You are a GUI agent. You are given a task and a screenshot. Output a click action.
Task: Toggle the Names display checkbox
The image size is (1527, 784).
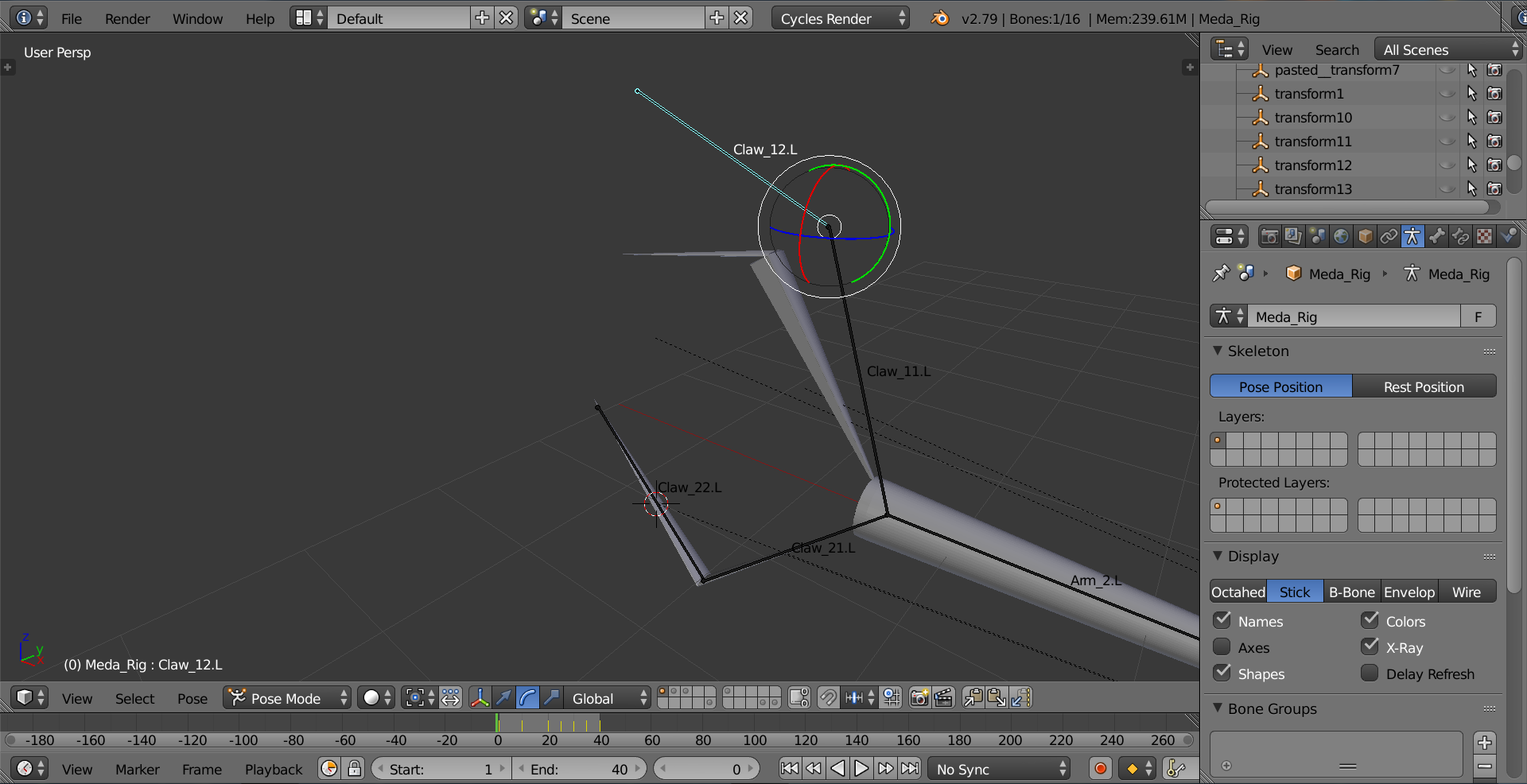click(x=1222, y=620)
